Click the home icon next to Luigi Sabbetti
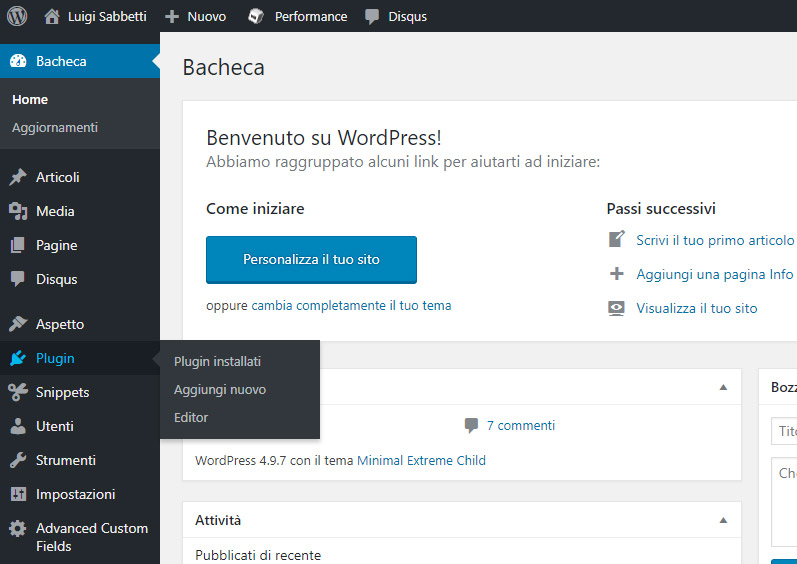This screenshot has width=797, height=564. [51, 16]
